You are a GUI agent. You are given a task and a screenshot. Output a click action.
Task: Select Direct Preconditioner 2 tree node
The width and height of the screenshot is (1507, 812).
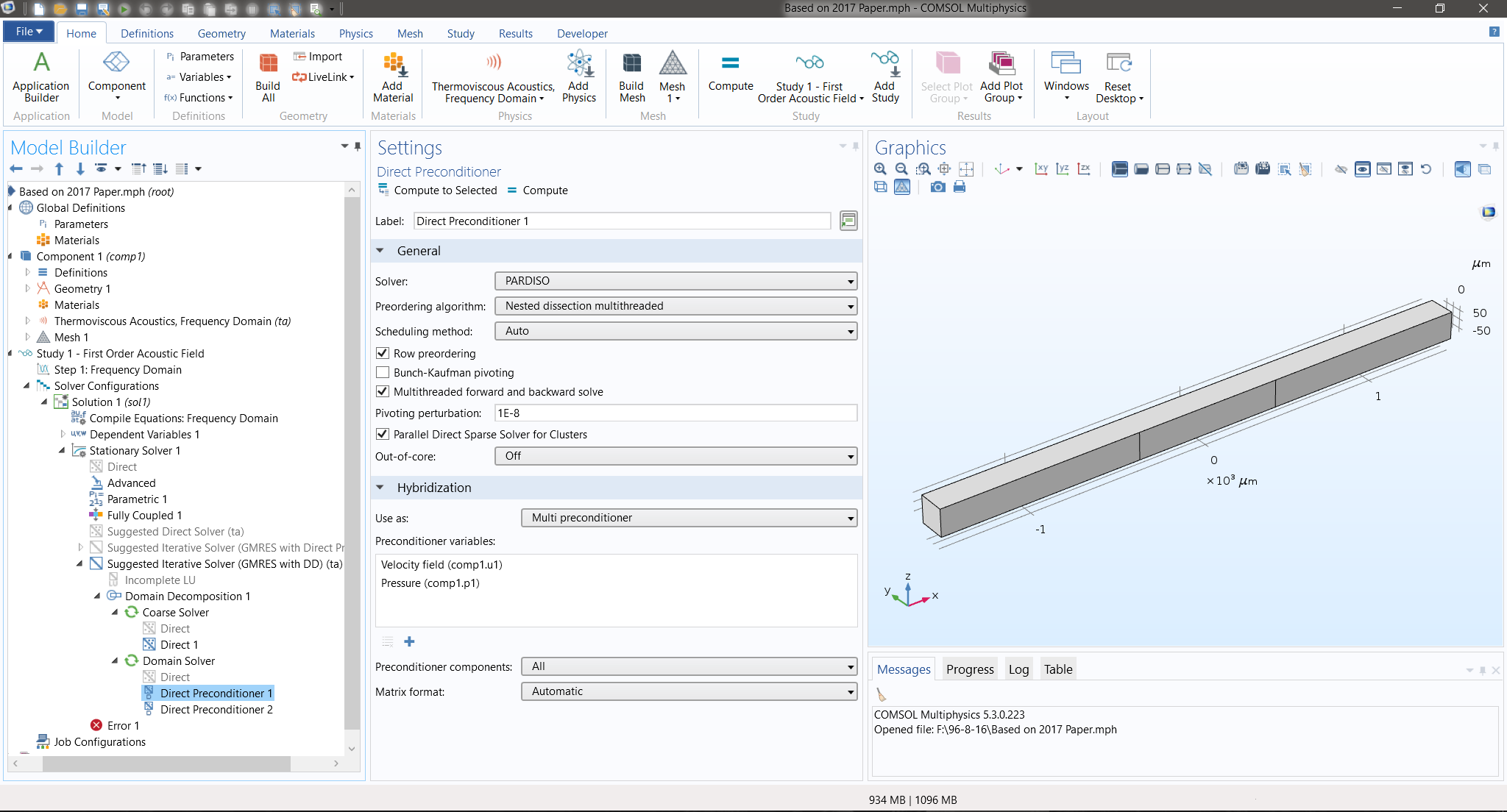click(216, 710)
